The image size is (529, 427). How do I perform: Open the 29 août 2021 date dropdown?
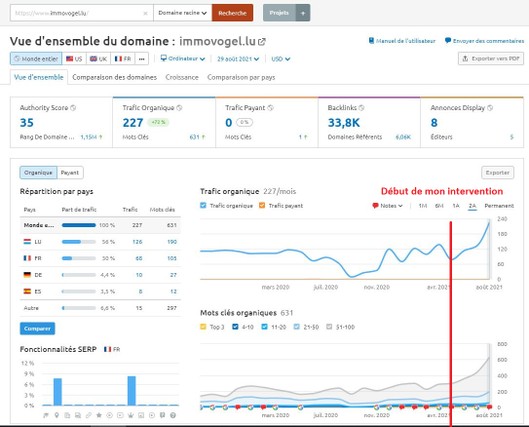tap(238, 59)
